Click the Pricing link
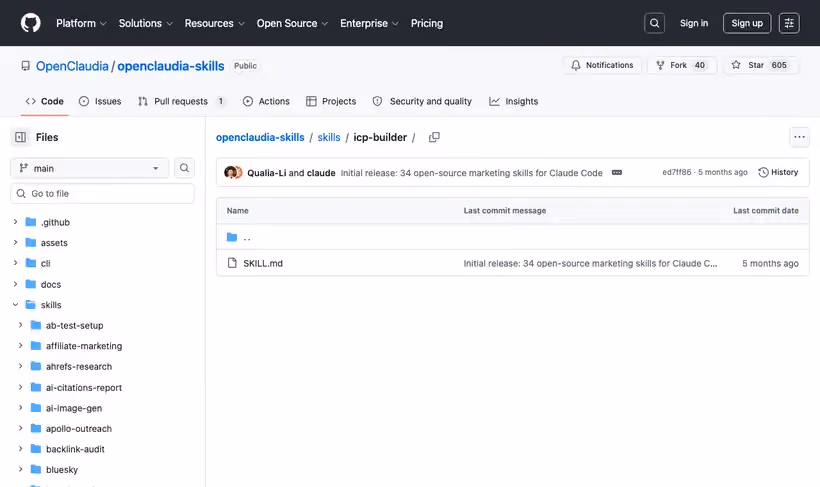 [427, 23]
